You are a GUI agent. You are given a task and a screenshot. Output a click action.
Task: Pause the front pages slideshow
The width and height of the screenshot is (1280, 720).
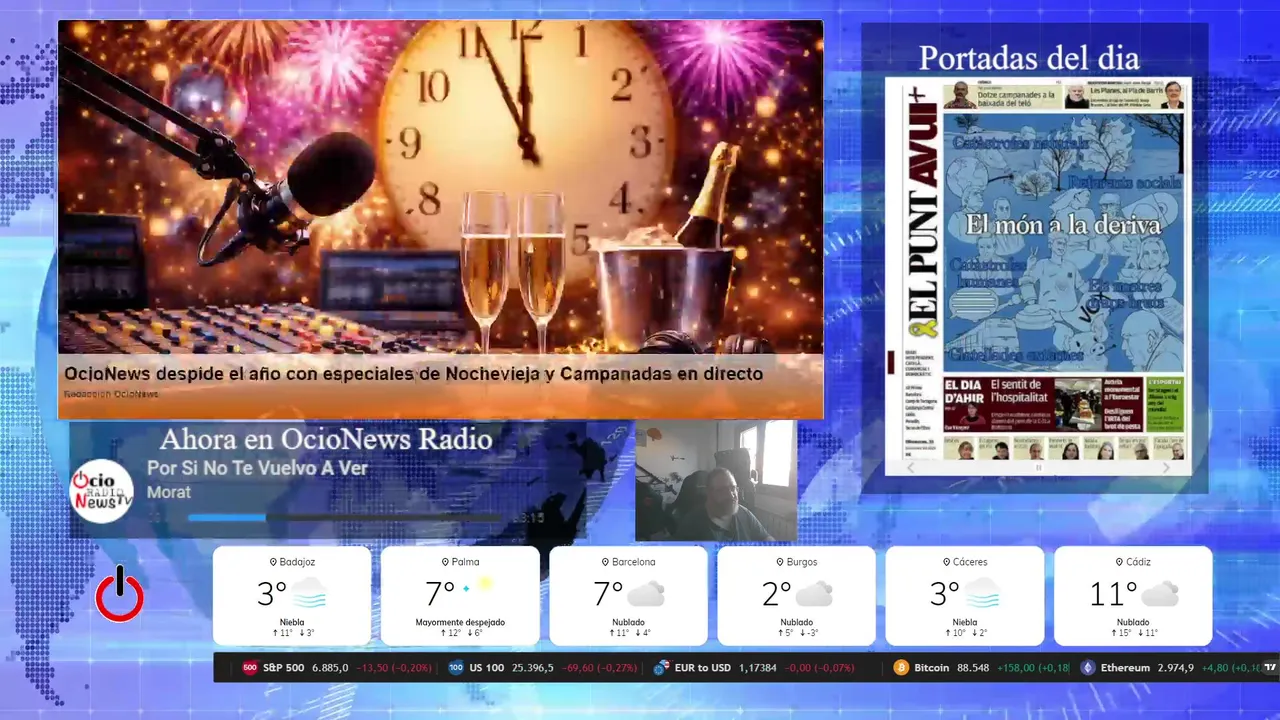[x=1038, y=467]
